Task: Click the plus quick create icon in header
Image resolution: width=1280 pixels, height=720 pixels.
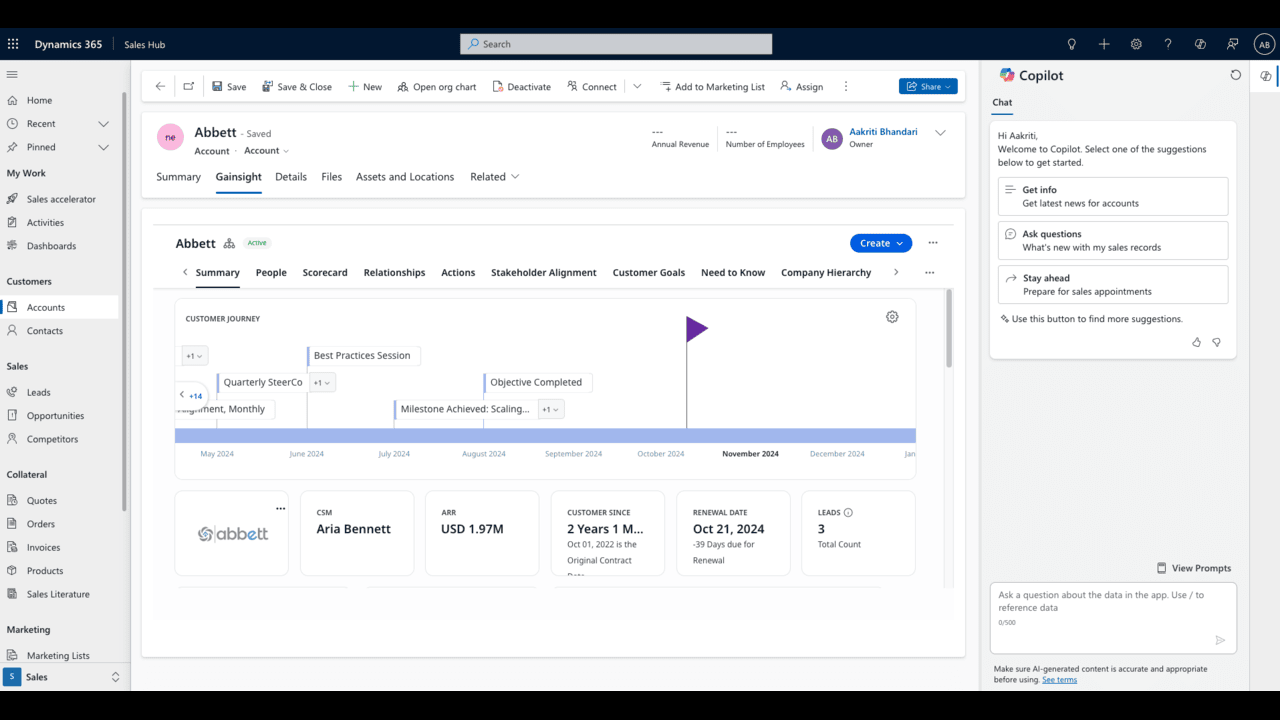Action: pos(1104,44)
